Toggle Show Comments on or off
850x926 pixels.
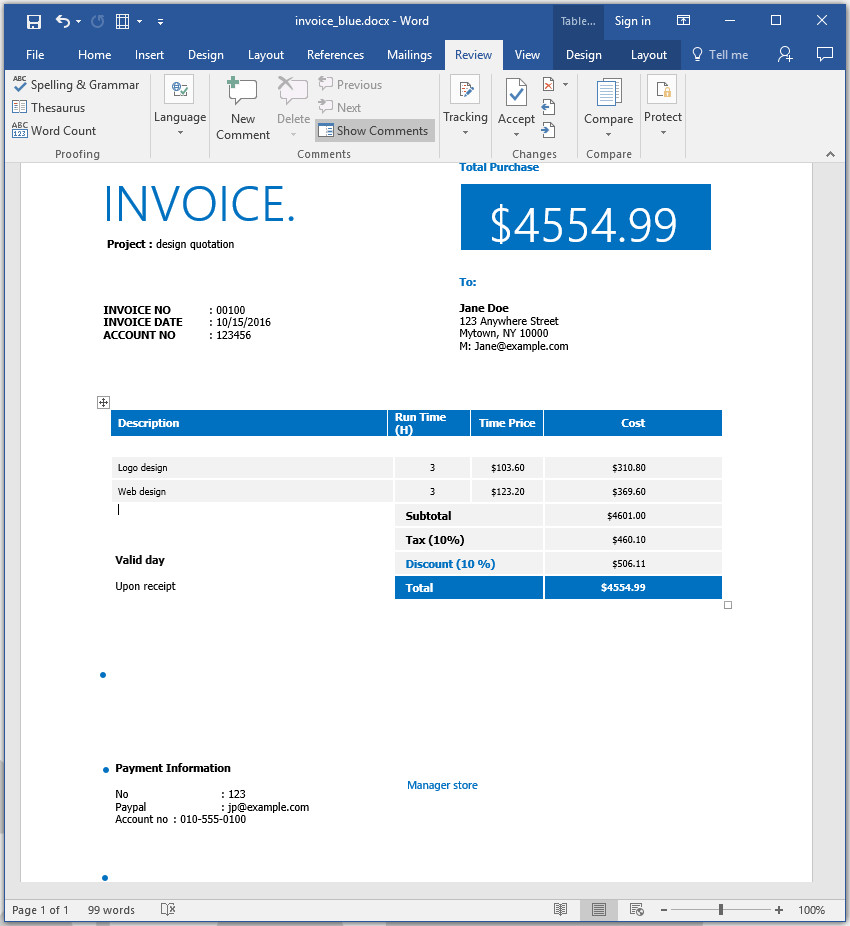pos(373,130)
